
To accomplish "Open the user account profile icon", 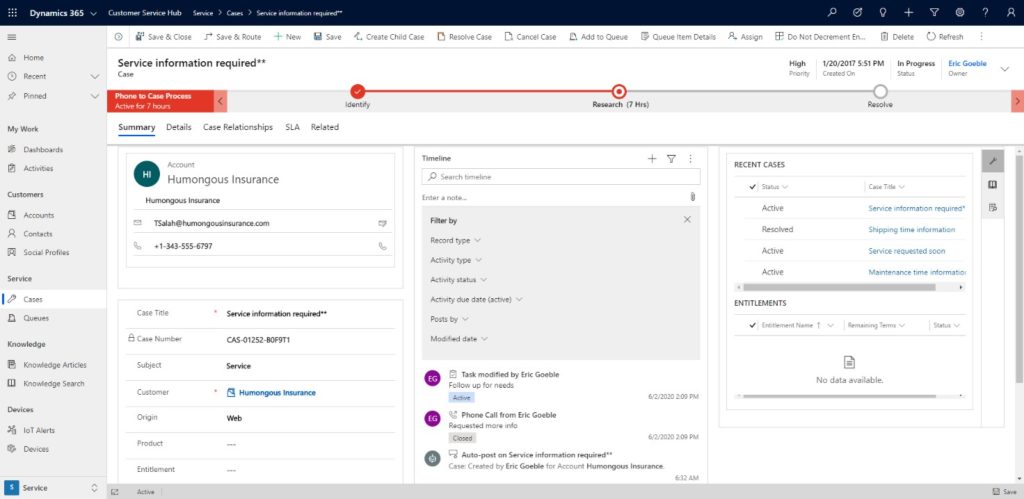I will [x=1011, y=12].
